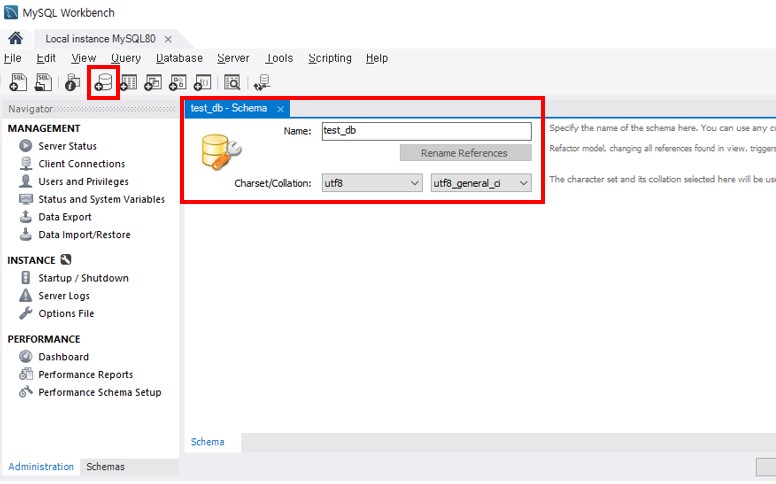Open the Query menu
Image resolution: width=776 pixels, height=484 pixels.
click(x=126, y=58)
